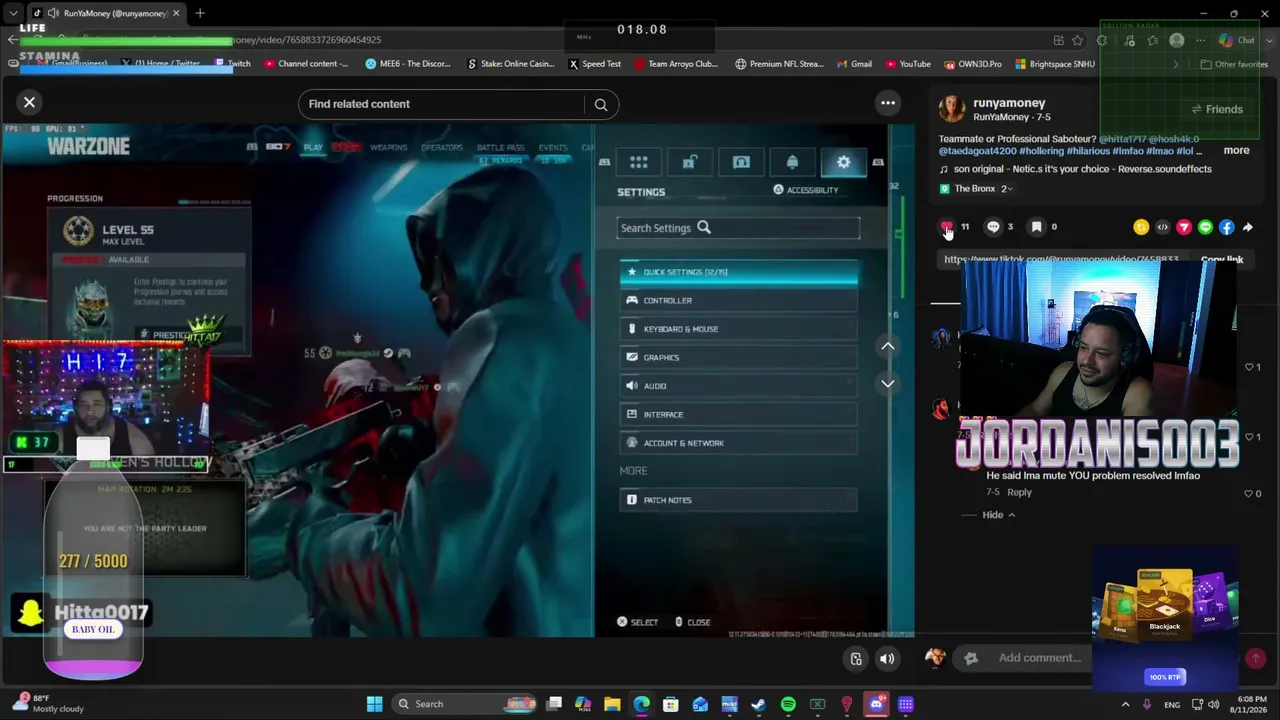Copy the video link
1280x720 pixels.
[x=1221, y=260]
